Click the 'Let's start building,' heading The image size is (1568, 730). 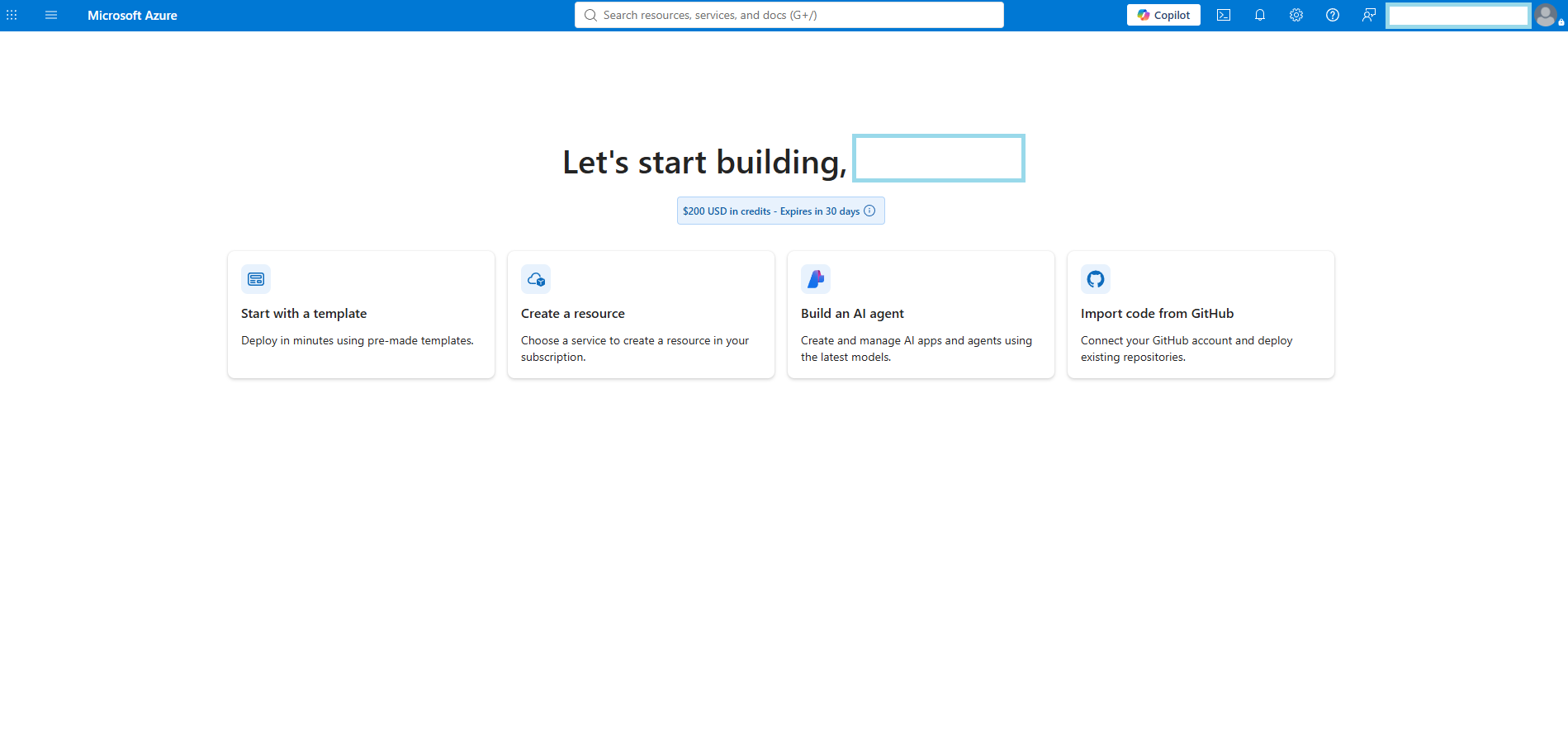click(704, 162)
